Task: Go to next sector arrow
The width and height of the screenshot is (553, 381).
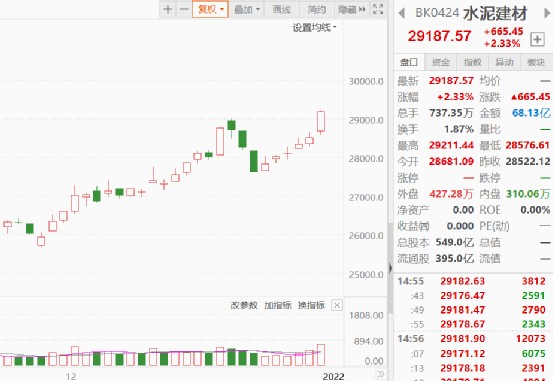Action: (x=547, y=13)
